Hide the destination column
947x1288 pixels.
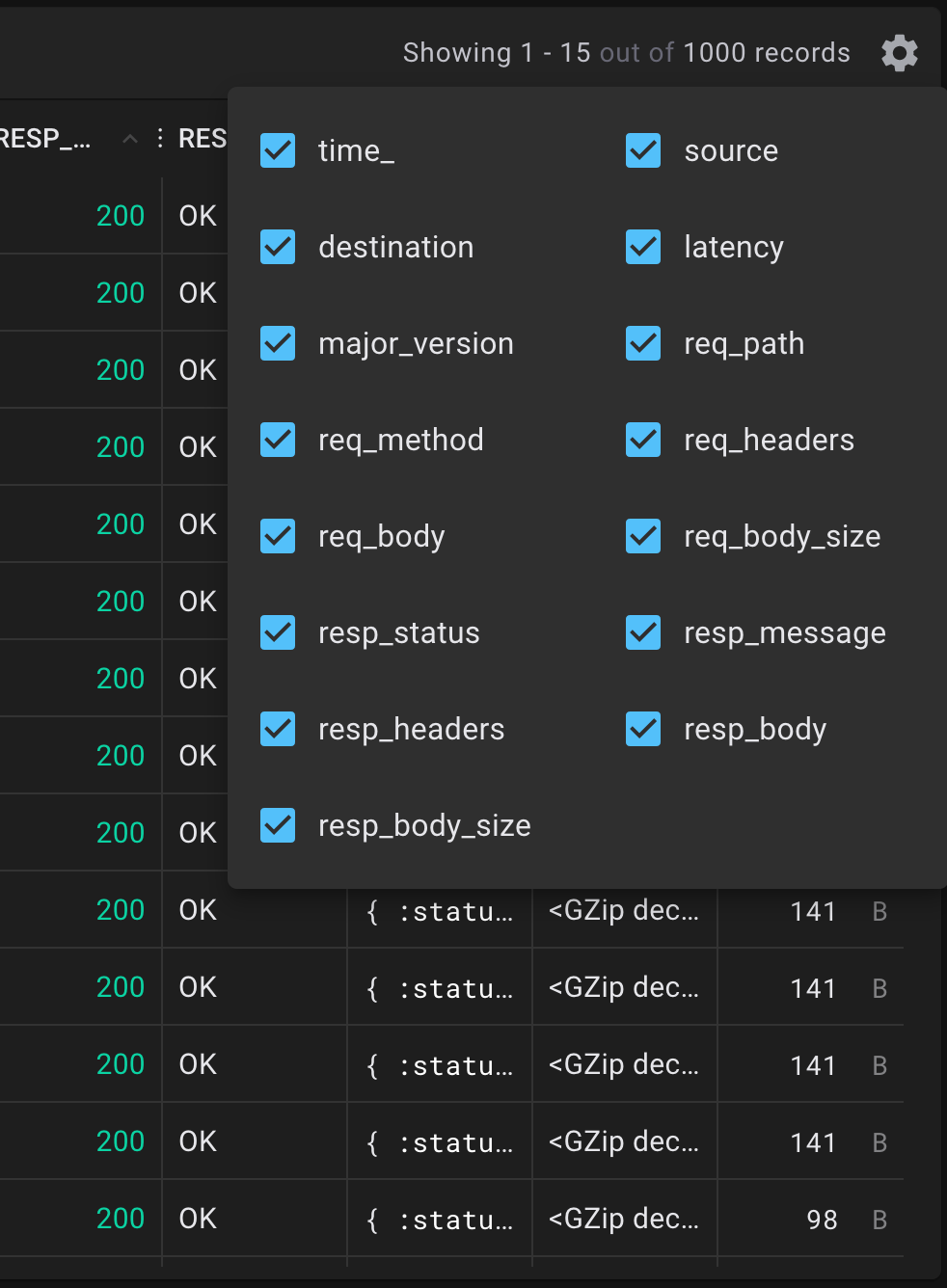point(277,247)
